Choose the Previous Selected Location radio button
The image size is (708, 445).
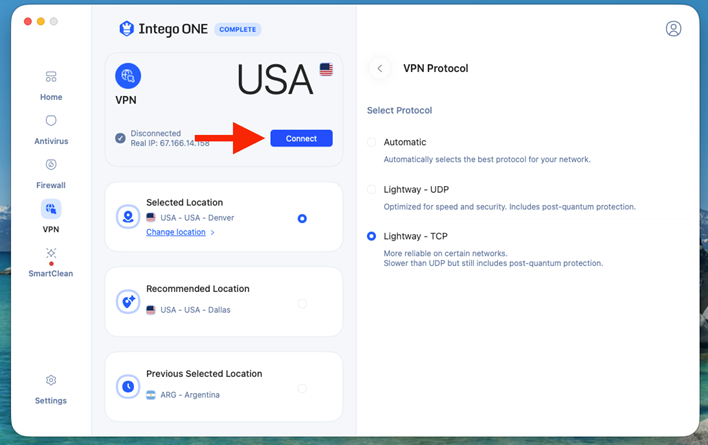(x=302, y=388)
